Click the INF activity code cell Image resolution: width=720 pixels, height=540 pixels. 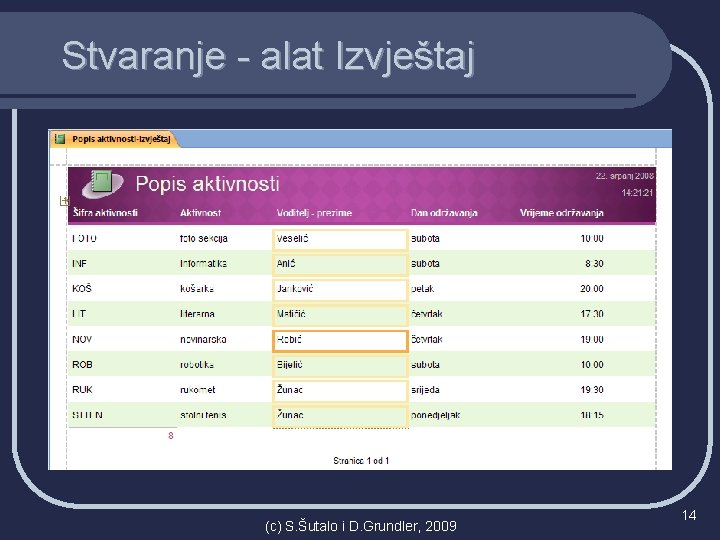79,264
